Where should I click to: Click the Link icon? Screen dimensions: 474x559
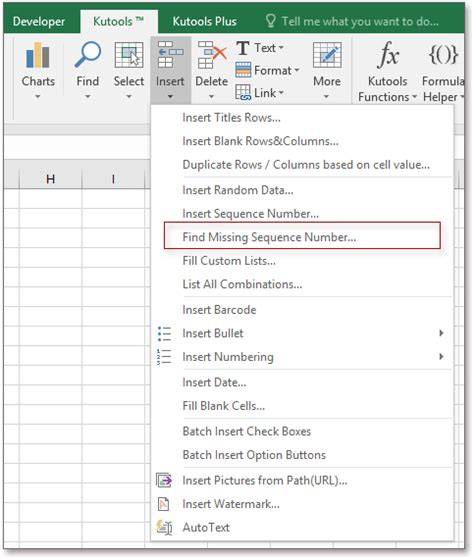(243, 93)
